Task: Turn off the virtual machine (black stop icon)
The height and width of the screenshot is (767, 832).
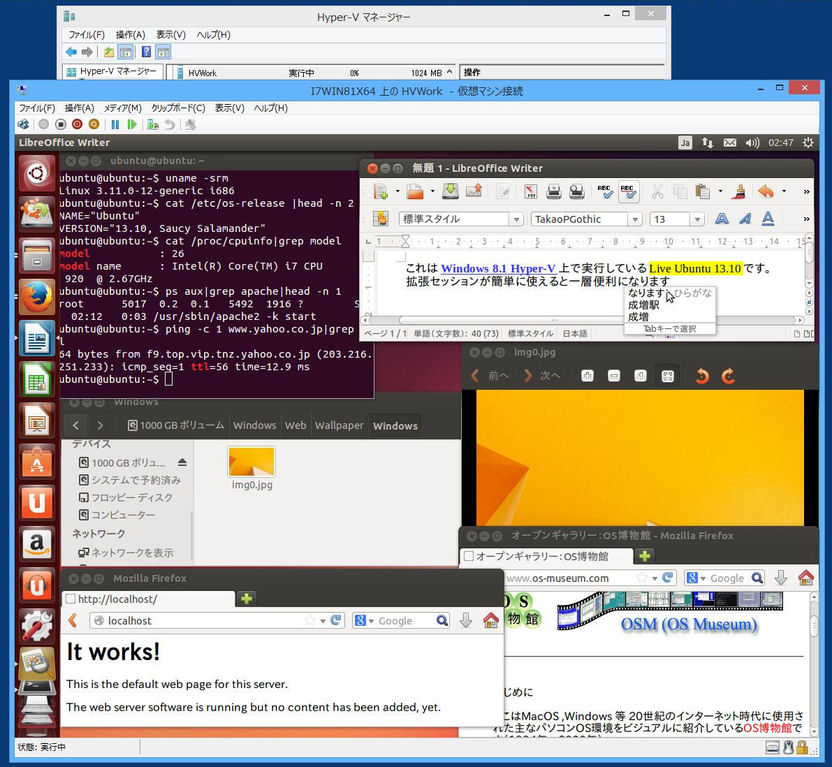Action: tap(60, 125)
